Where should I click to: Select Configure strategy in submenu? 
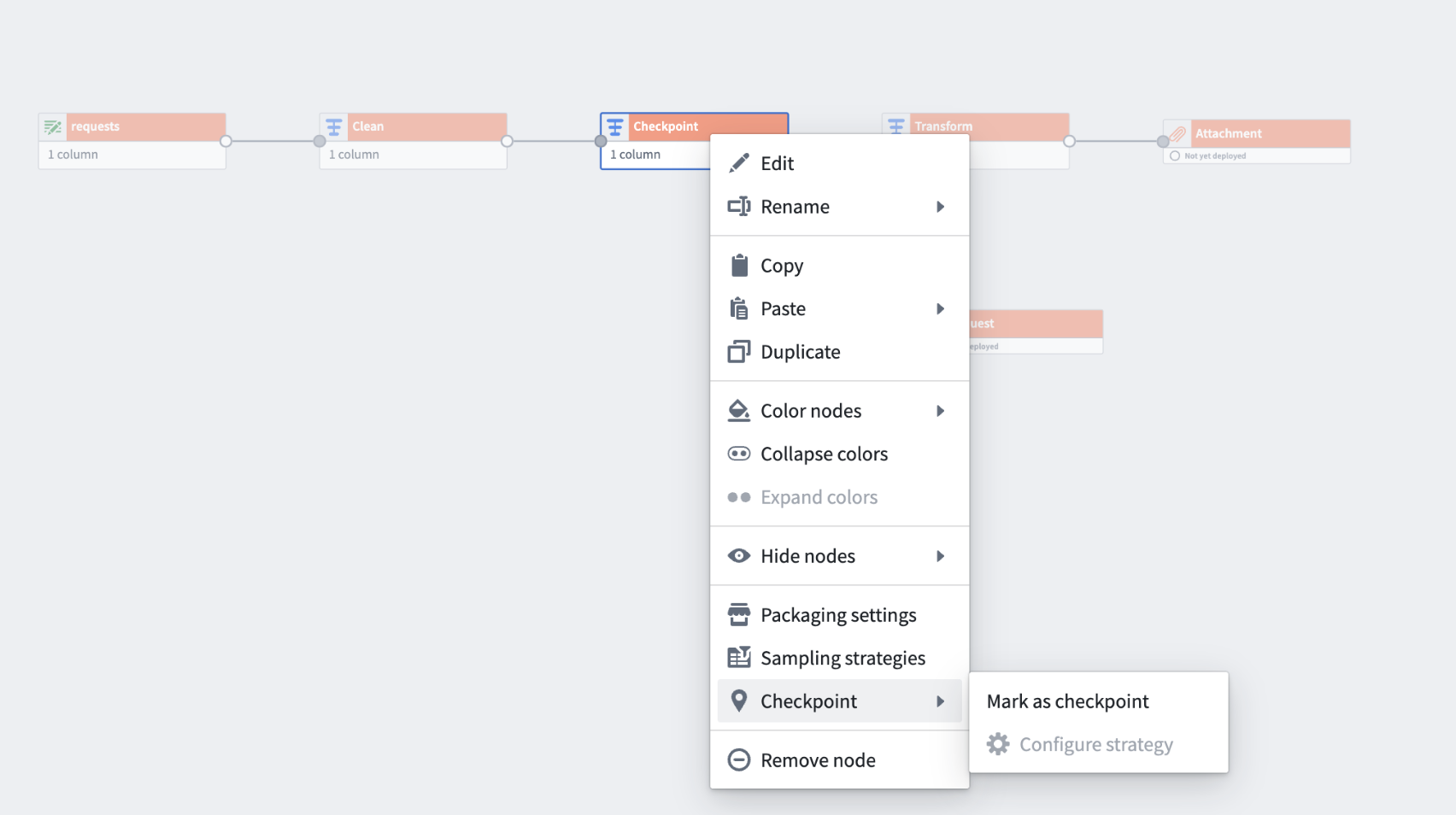pyautogui.click(x=1099, y=744)
